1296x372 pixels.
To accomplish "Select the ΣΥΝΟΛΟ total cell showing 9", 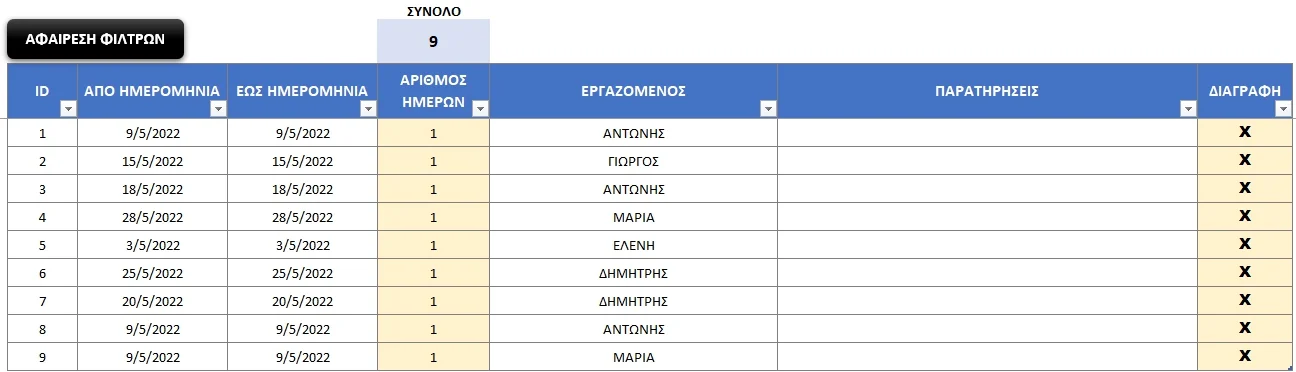I will [433, 42].
